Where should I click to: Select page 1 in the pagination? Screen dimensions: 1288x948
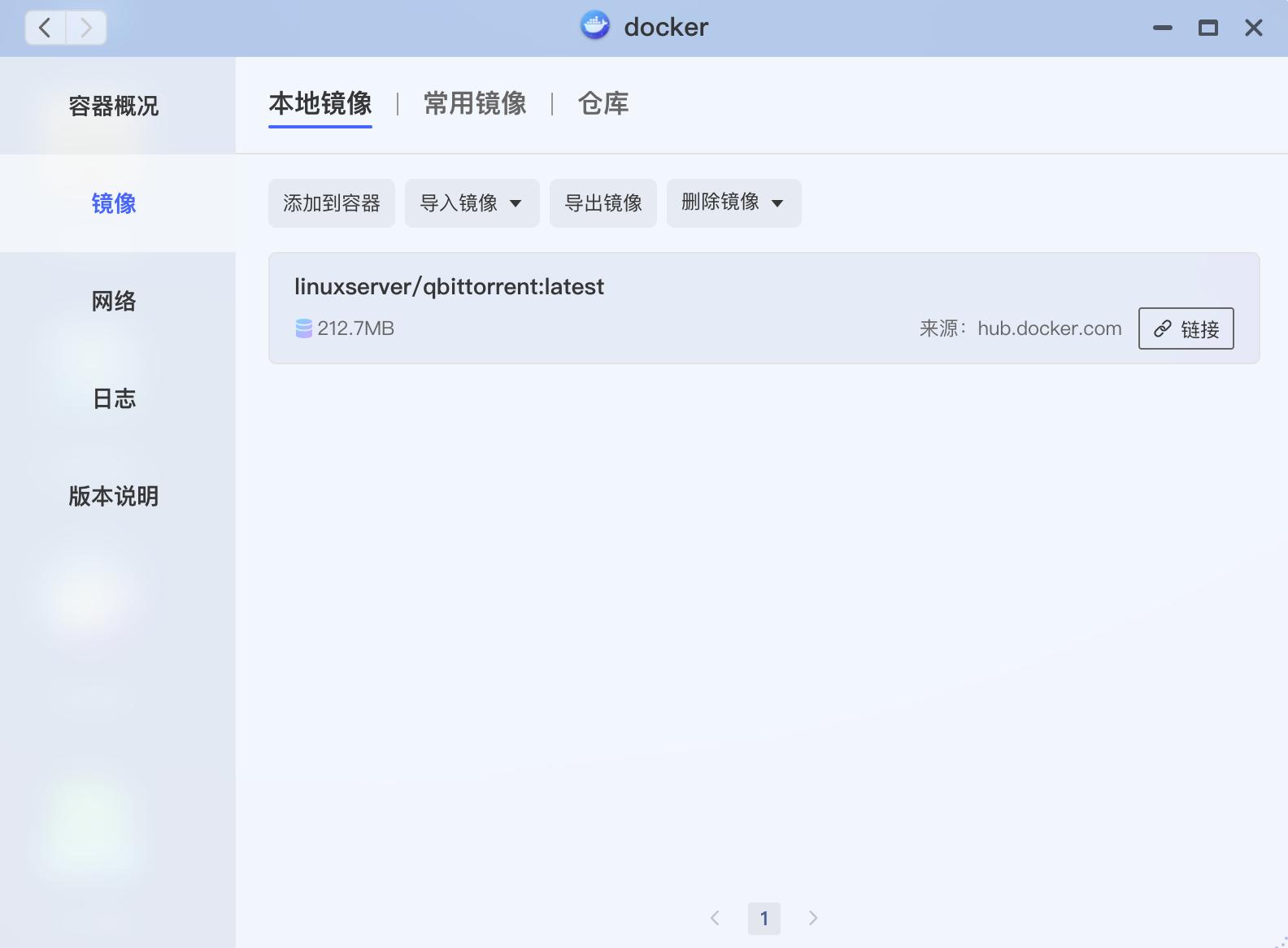coord(764,919)
